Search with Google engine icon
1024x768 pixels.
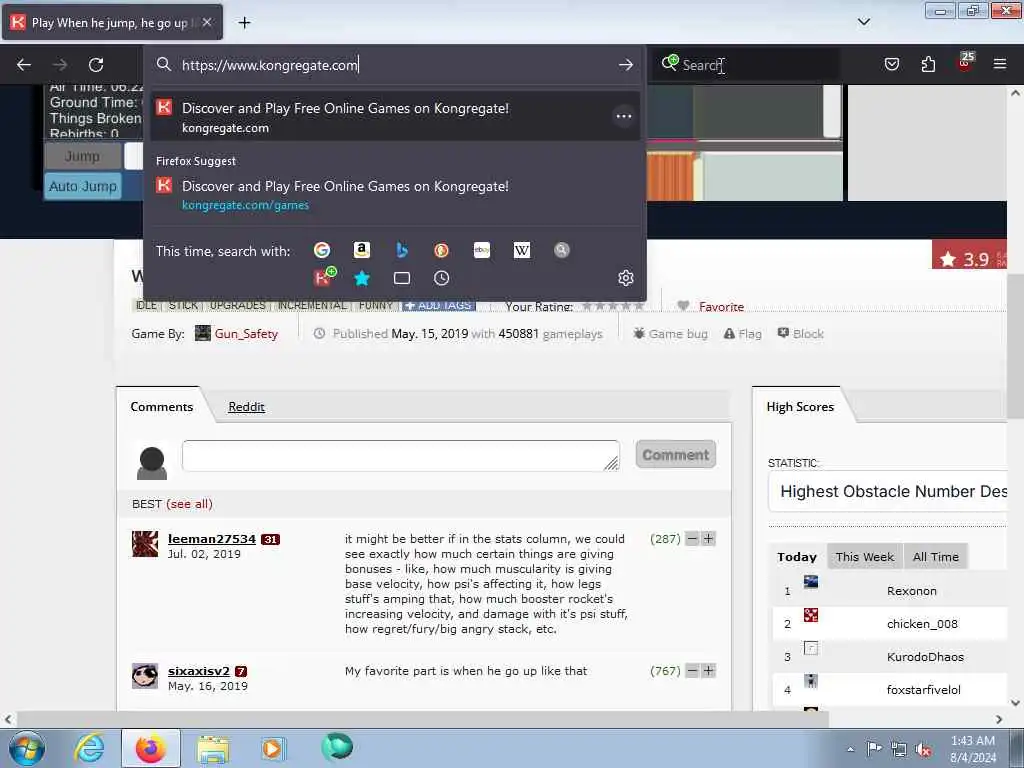click(321, 250)
